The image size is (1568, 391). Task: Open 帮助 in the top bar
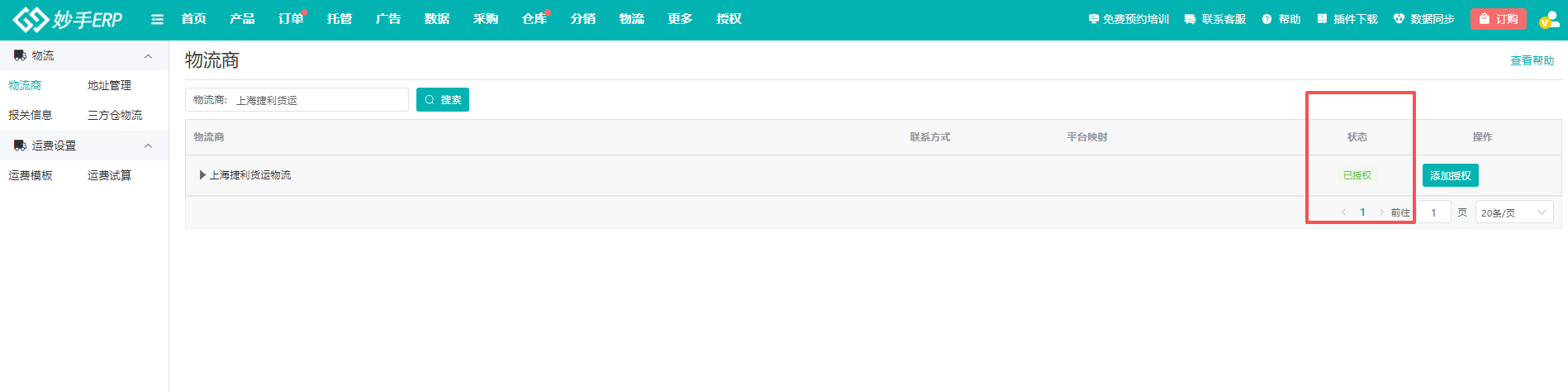point(1281,19)
